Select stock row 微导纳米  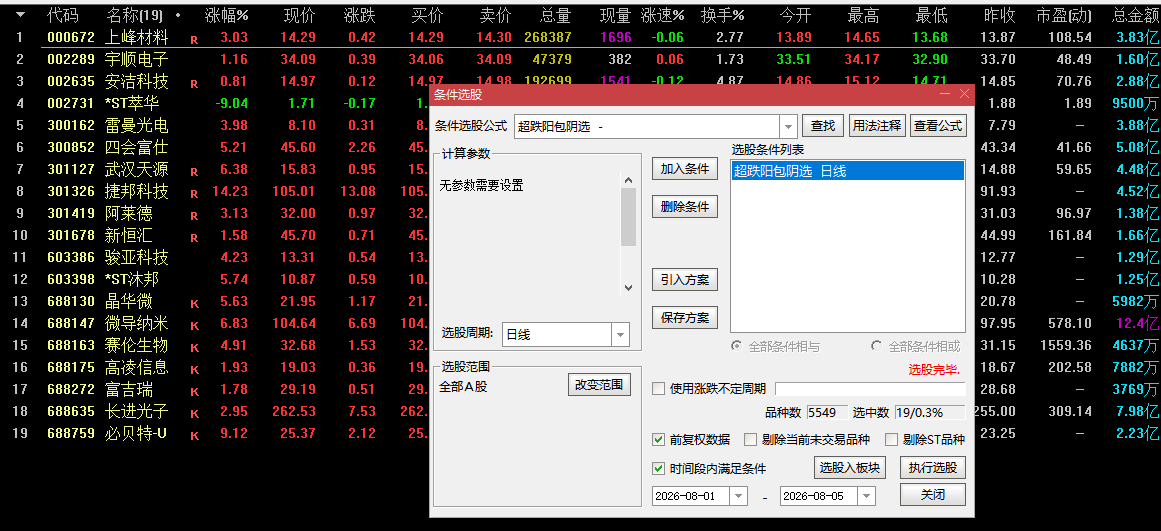click(137, 323)
